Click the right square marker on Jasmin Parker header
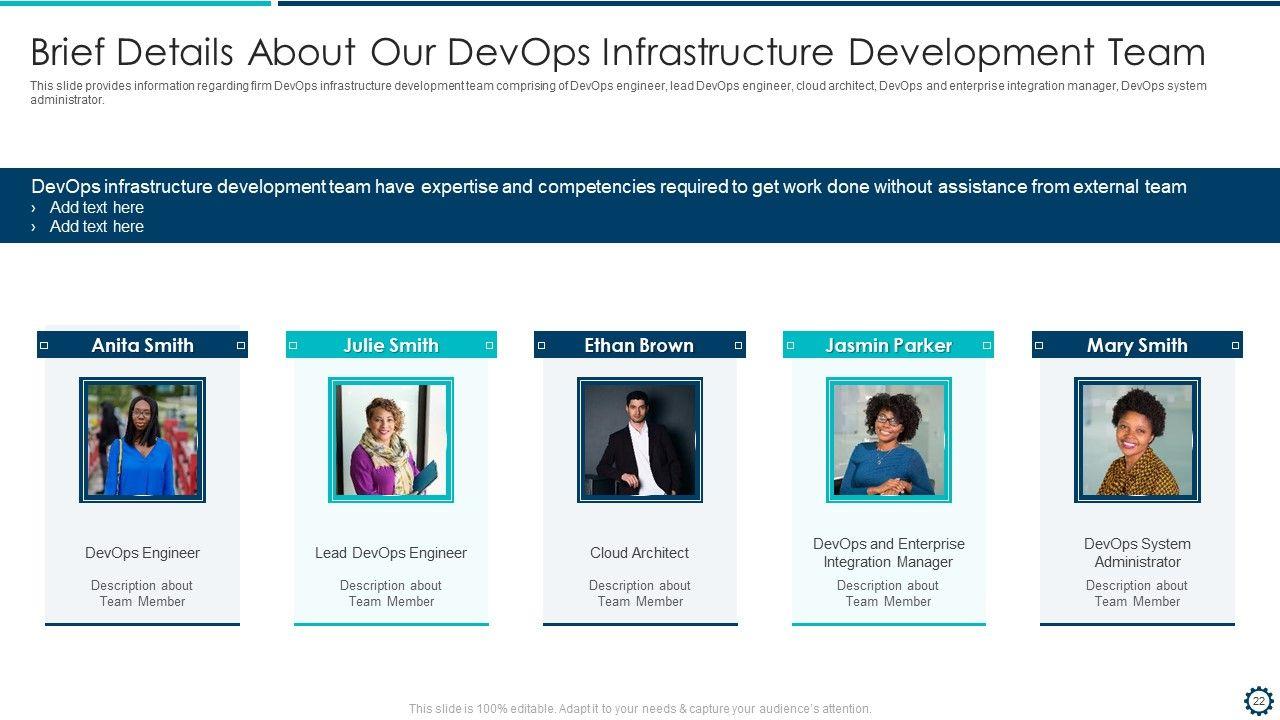1280x720 pixels. [x=987, y=346]
